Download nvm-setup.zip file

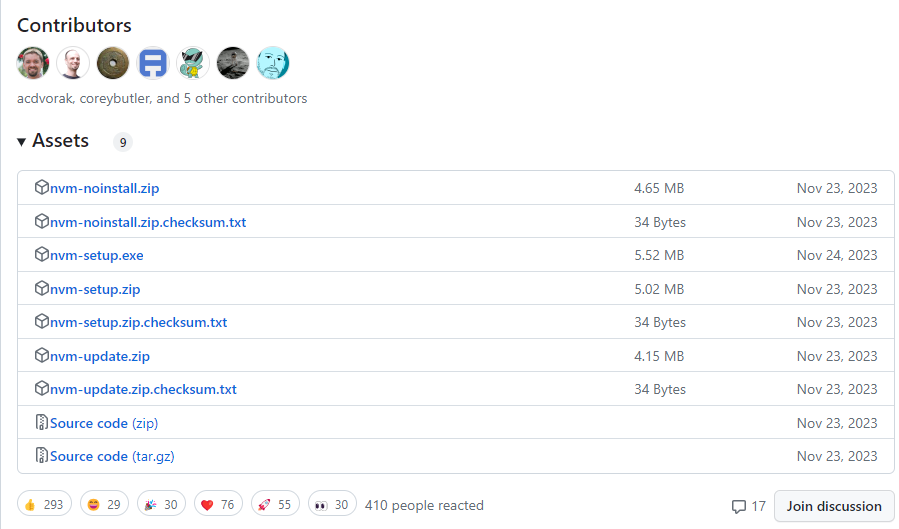coord(95,289)
